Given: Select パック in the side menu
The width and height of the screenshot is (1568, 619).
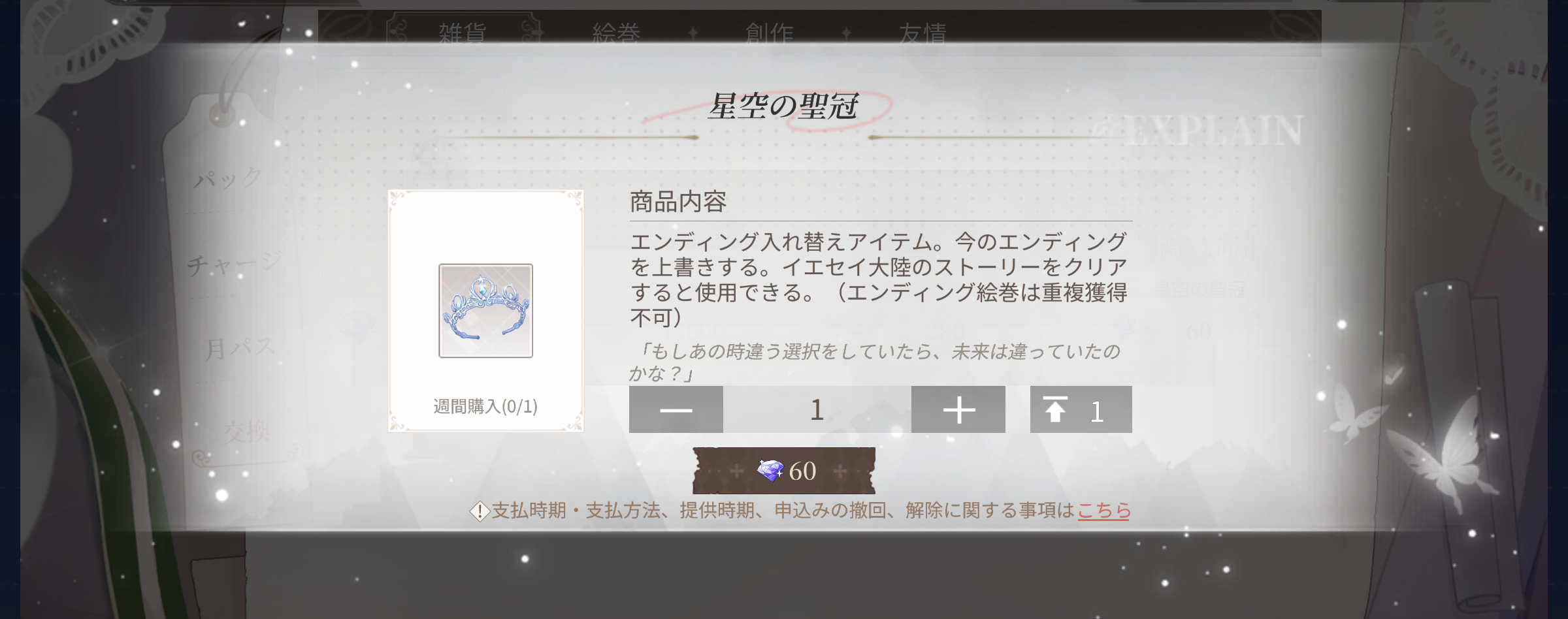Looking at the screenshot, I should pyautogui.click(x=229, y=178).
